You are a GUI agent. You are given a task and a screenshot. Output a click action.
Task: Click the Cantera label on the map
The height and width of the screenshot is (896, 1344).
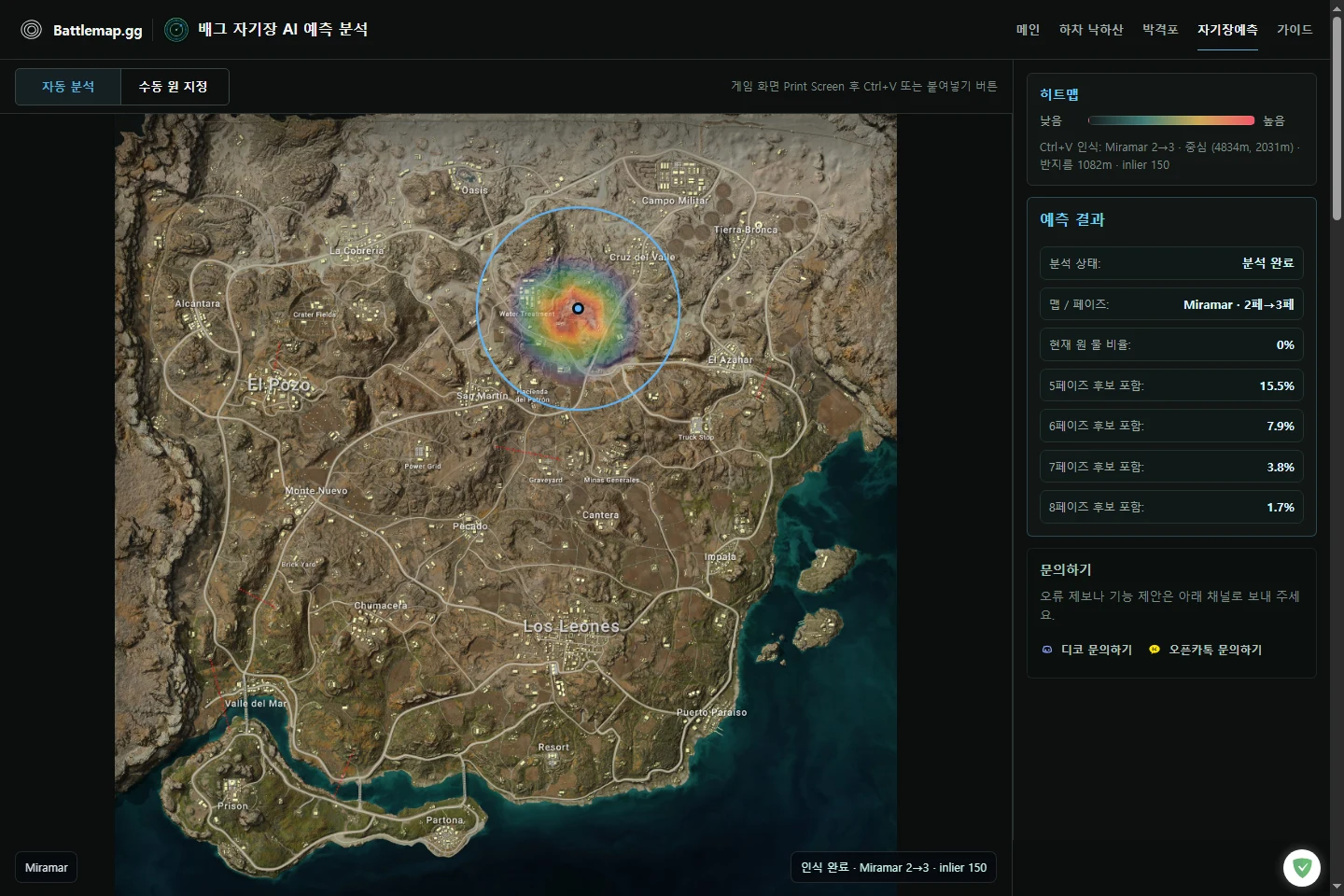click(601, 515)
